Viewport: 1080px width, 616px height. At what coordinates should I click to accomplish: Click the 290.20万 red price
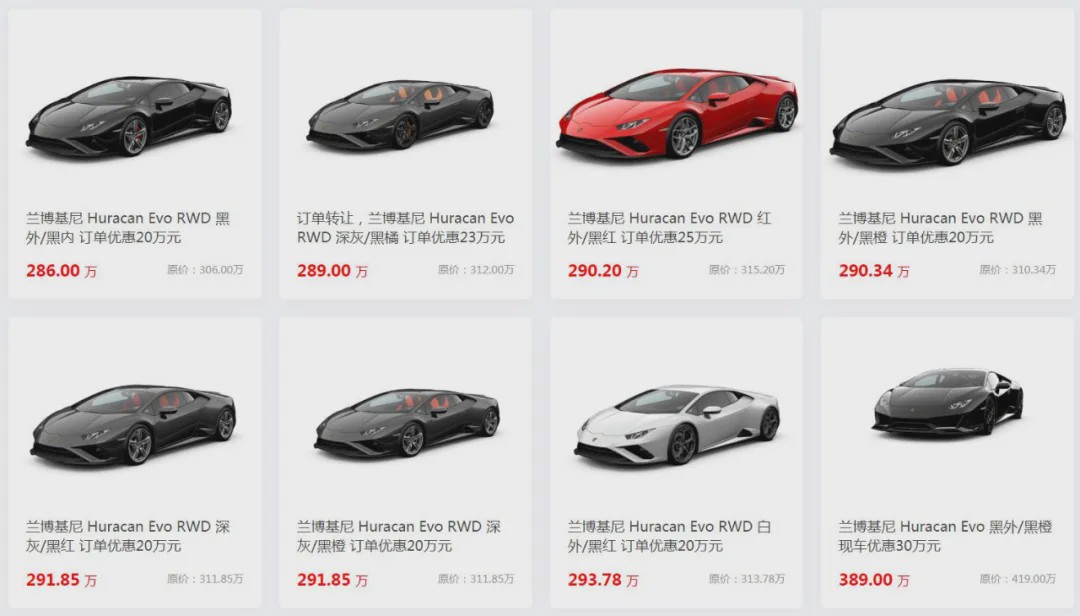[603, 271]
